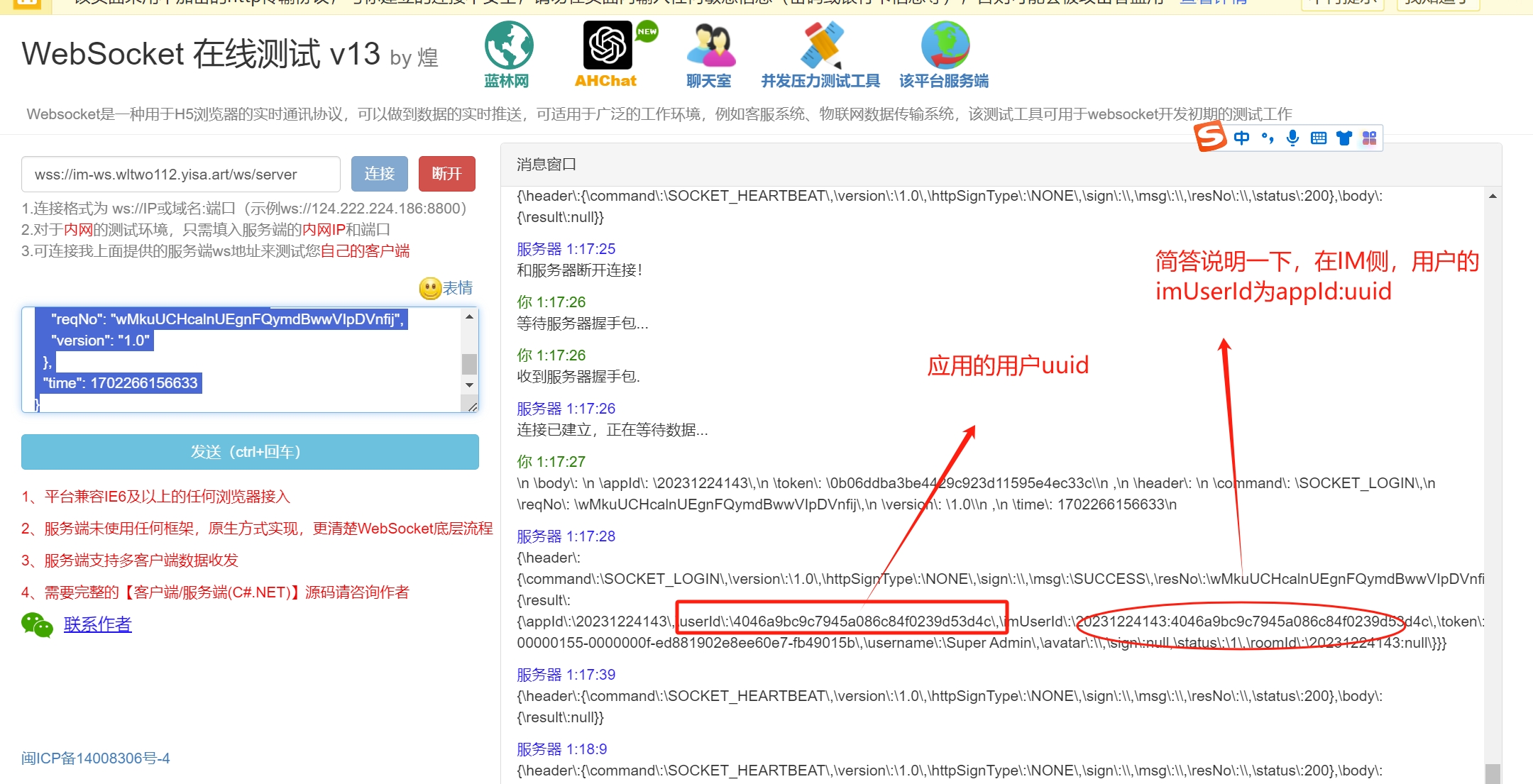Click the '"time": 1702266156633' line in textarea
Screen dimensions: 1533x784
pos(119,383)
